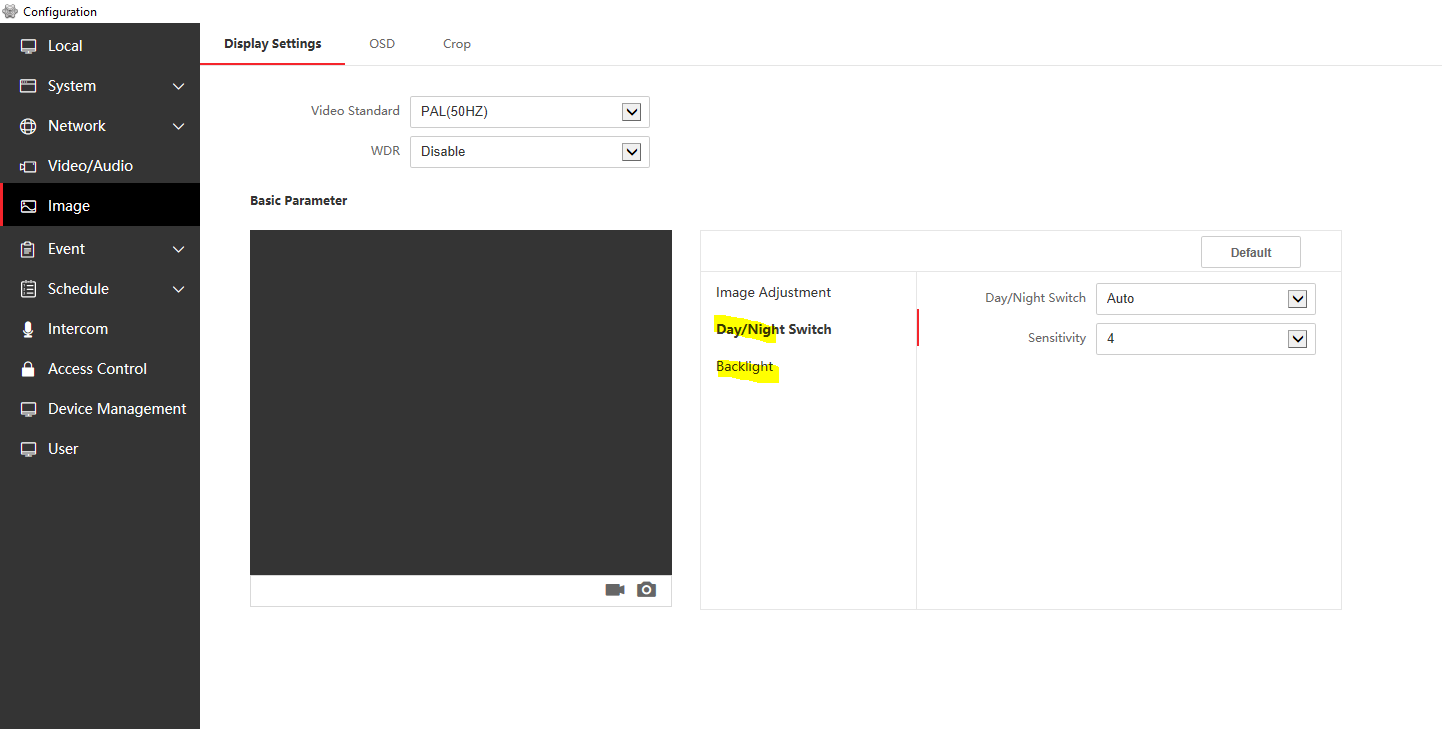Open the Sensitivity dropdown
The height and width of the screenshot is (729, 1442).
coord(1205,339)
